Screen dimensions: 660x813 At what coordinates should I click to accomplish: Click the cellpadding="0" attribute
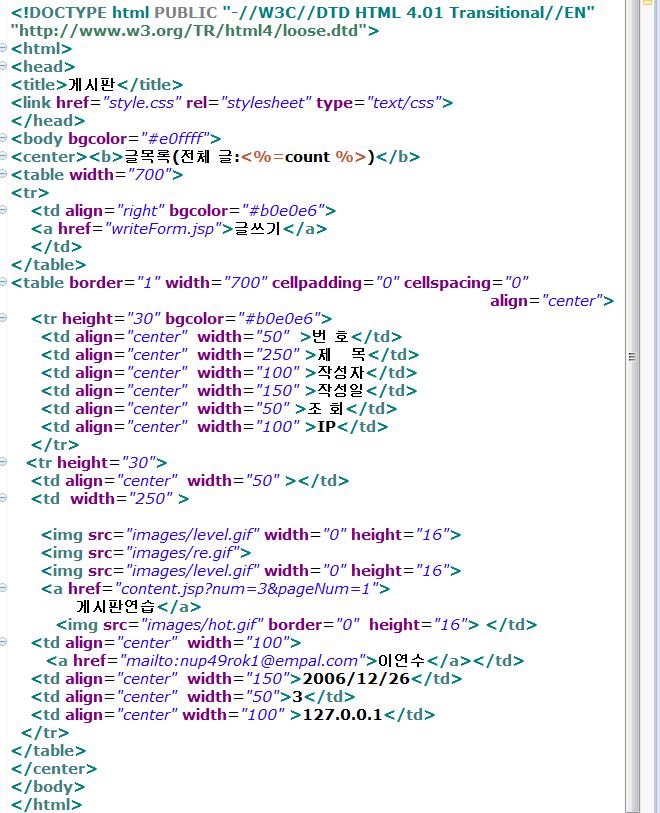coord(336,283)
